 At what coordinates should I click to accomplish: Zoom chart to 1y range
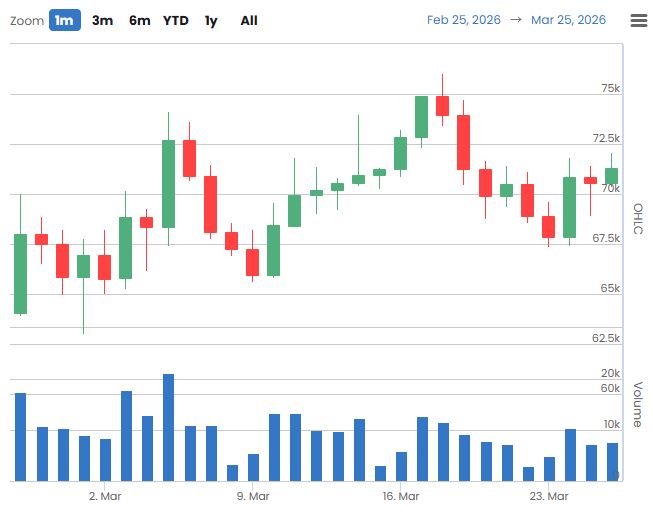click(211, 20)
